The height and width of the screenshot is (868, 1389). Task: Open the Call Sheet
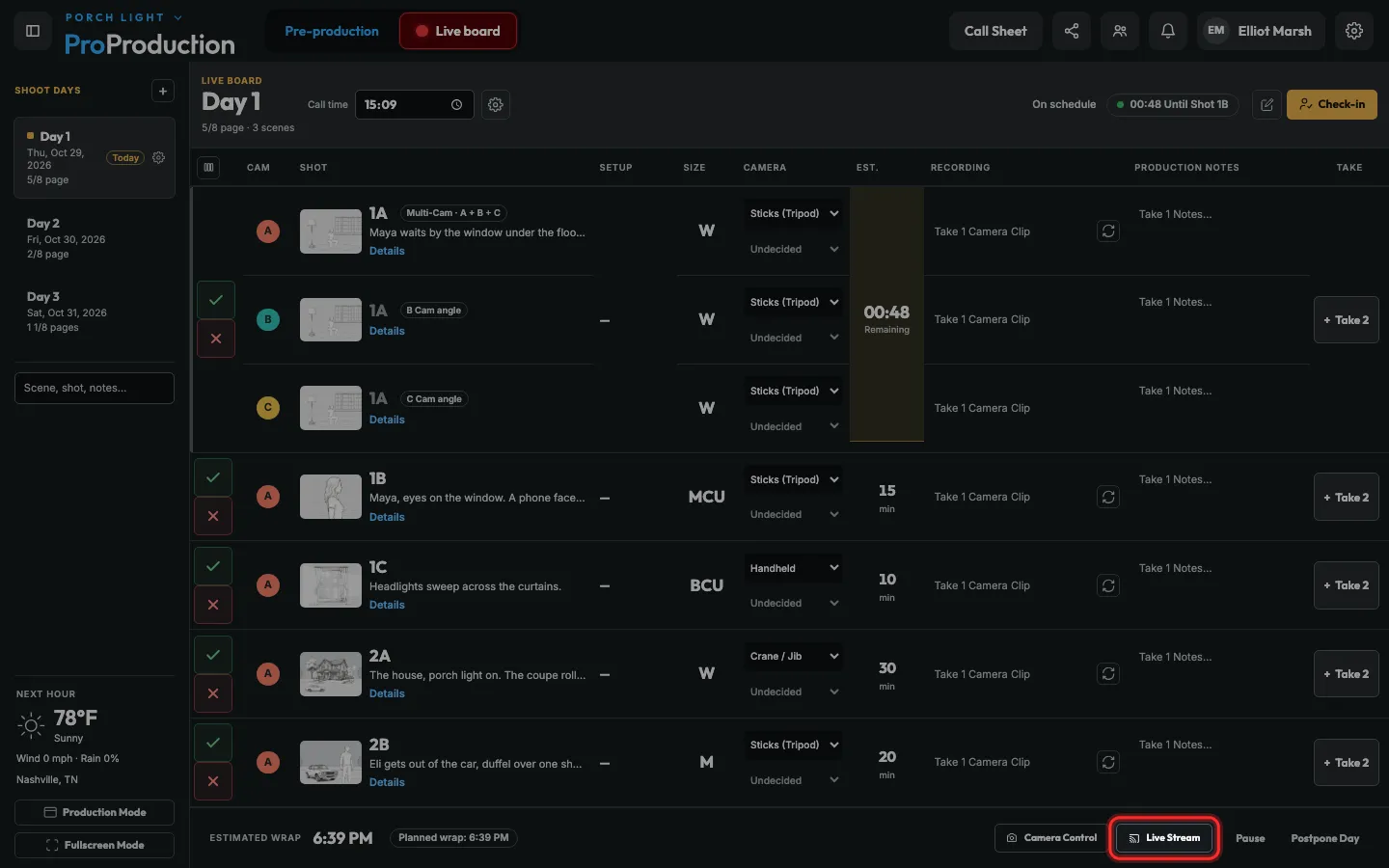click(995, 31)
